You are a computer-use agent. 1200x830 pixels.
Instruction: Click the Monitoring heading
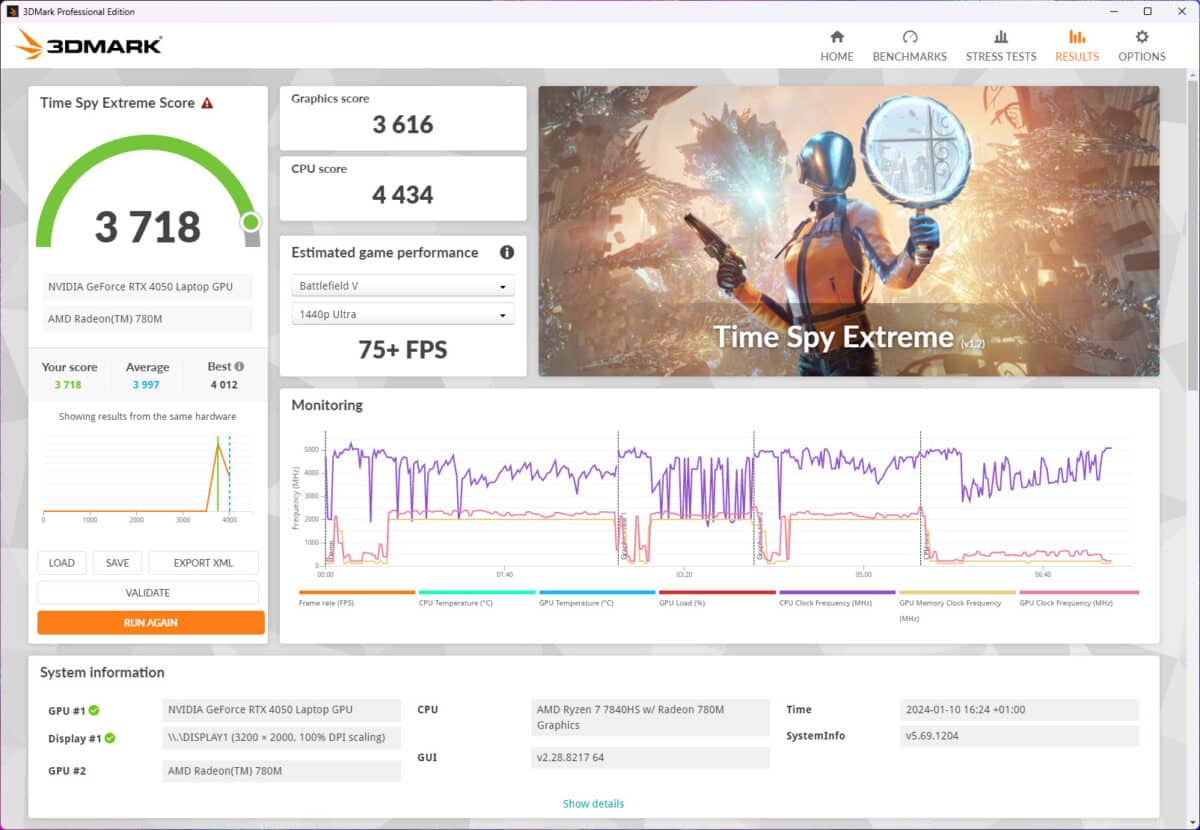coord(327,405)
